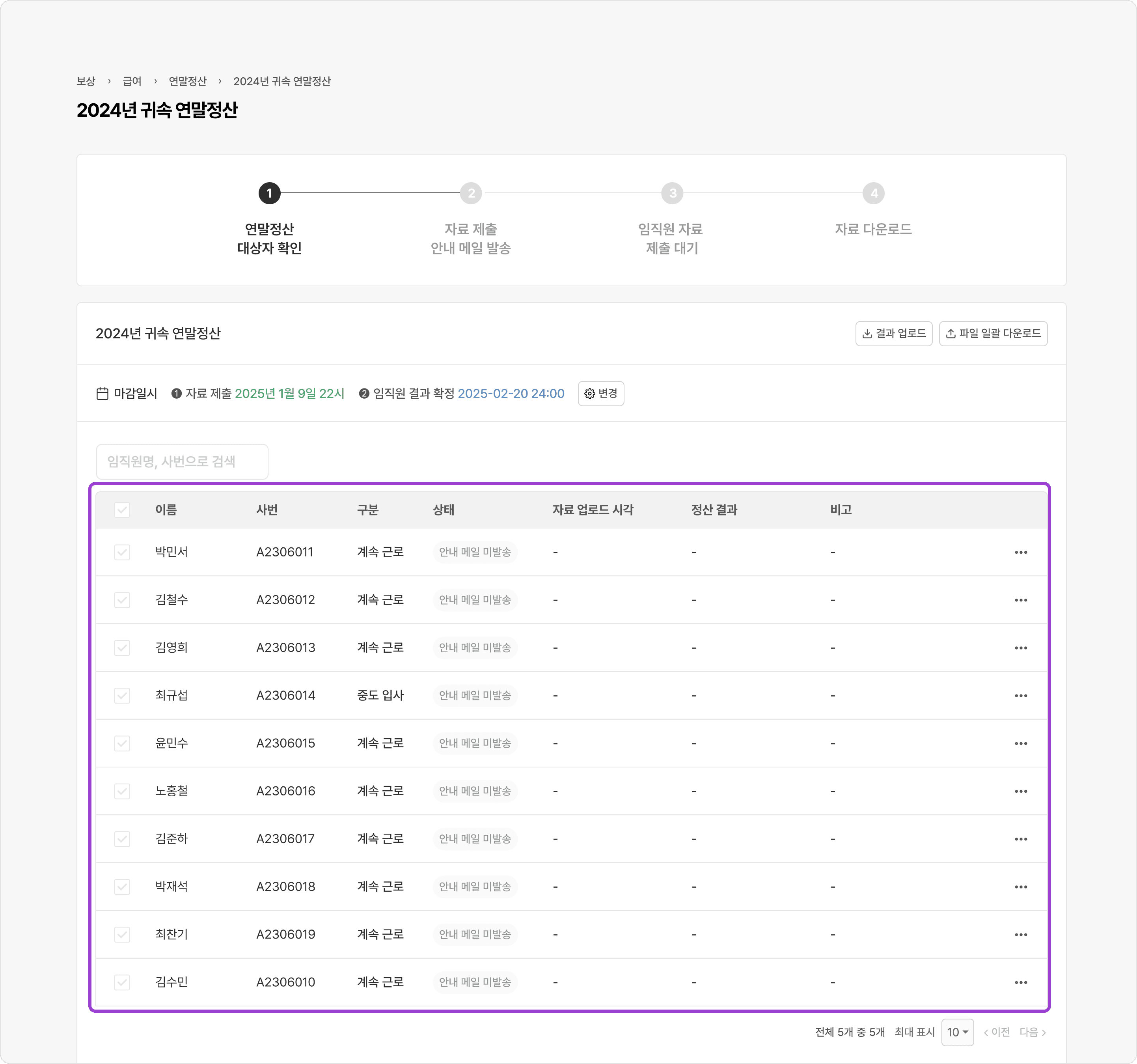
Task: Go to the 이전 page
Action: tap(997, 1032)
